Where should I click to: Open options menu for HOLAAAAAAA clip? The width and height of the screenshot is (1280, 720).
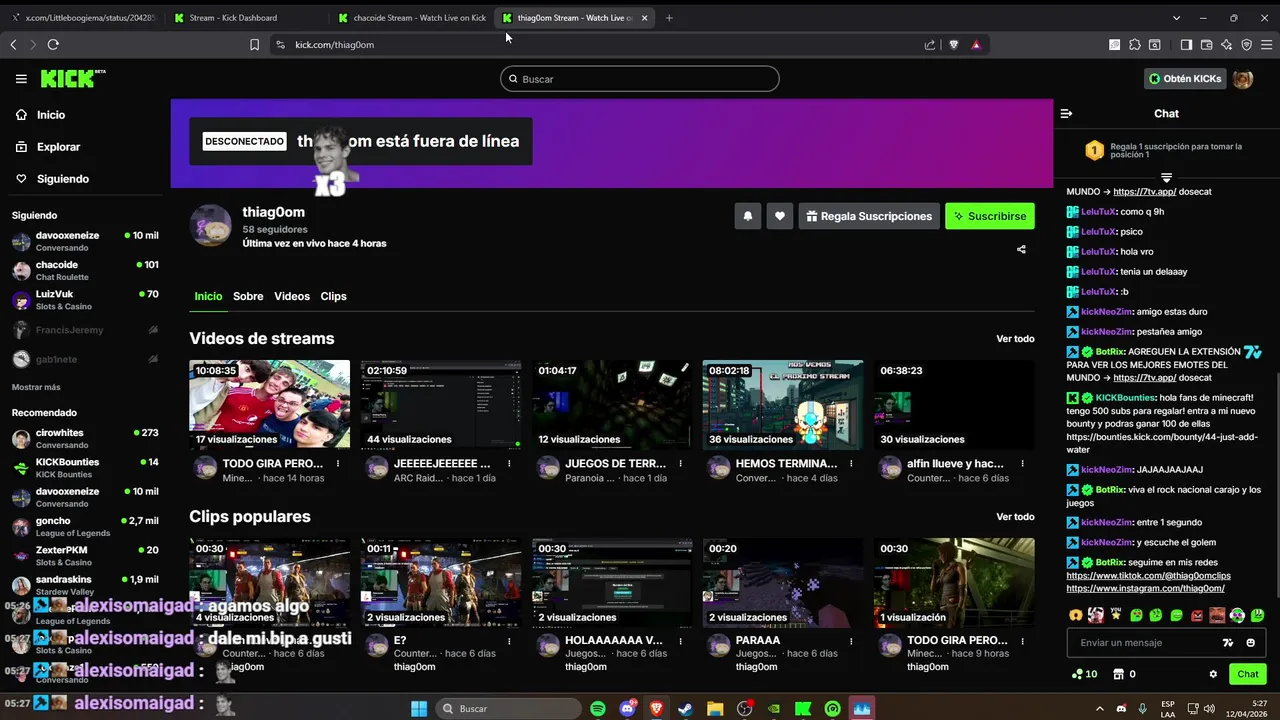(680, 641)
